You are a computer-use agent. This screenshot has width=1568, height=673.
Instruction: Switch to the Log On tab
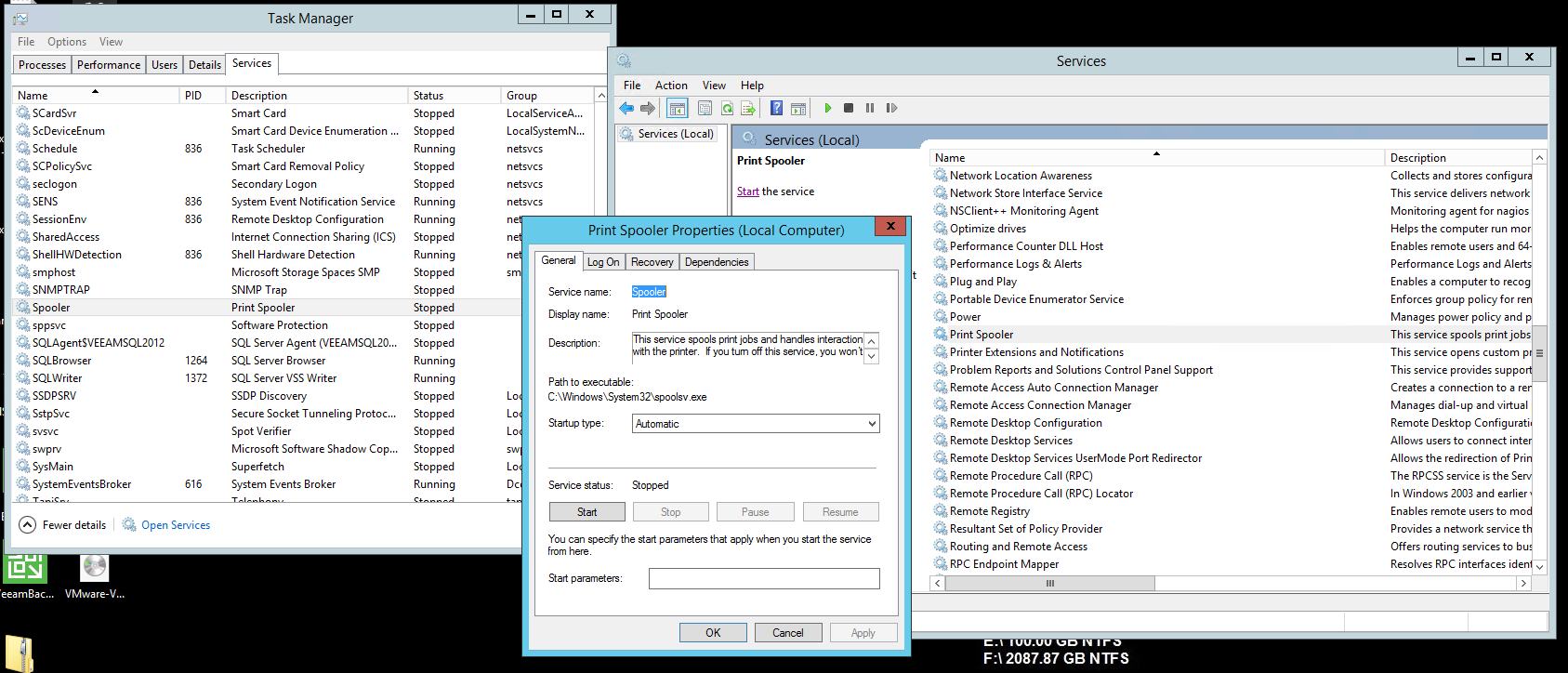[x=603, y=262]
